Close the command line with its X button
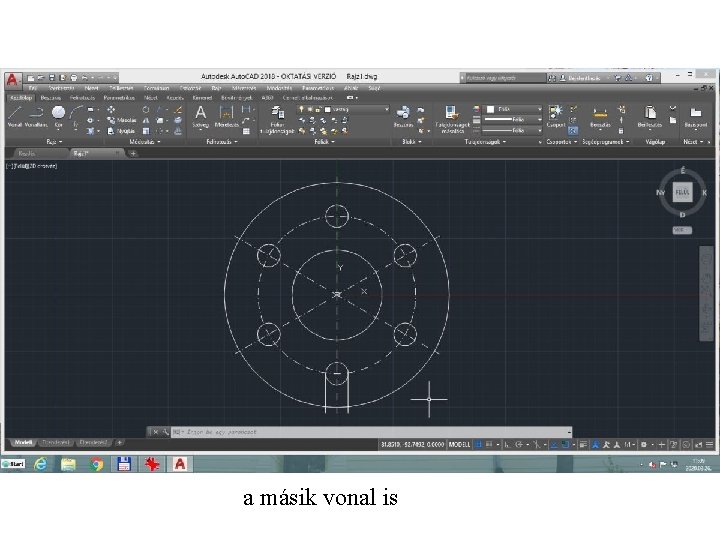The image size is (720, 540). pos(156,432)
